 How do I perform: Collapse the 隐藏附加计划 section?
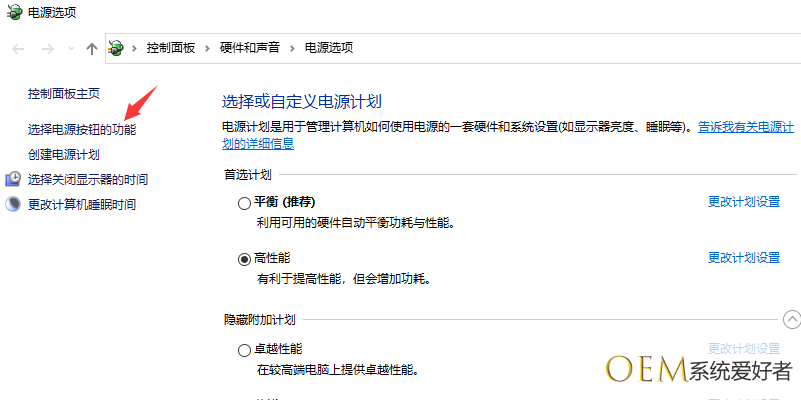click(792, 319)
